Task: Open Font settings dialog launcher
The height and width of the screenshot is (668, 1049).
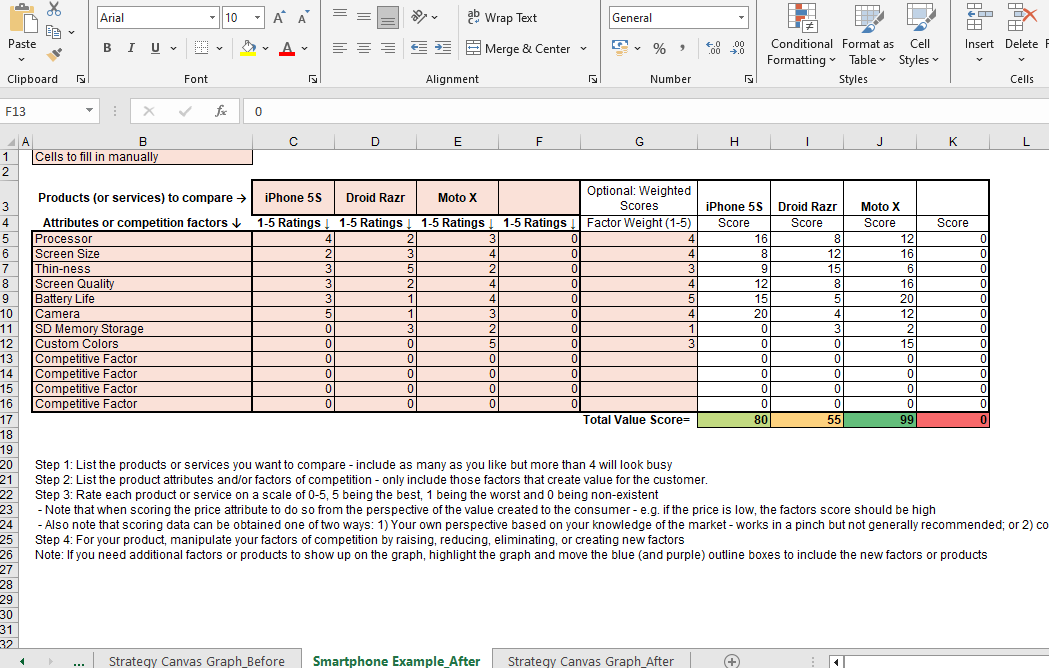Action: 312,79
